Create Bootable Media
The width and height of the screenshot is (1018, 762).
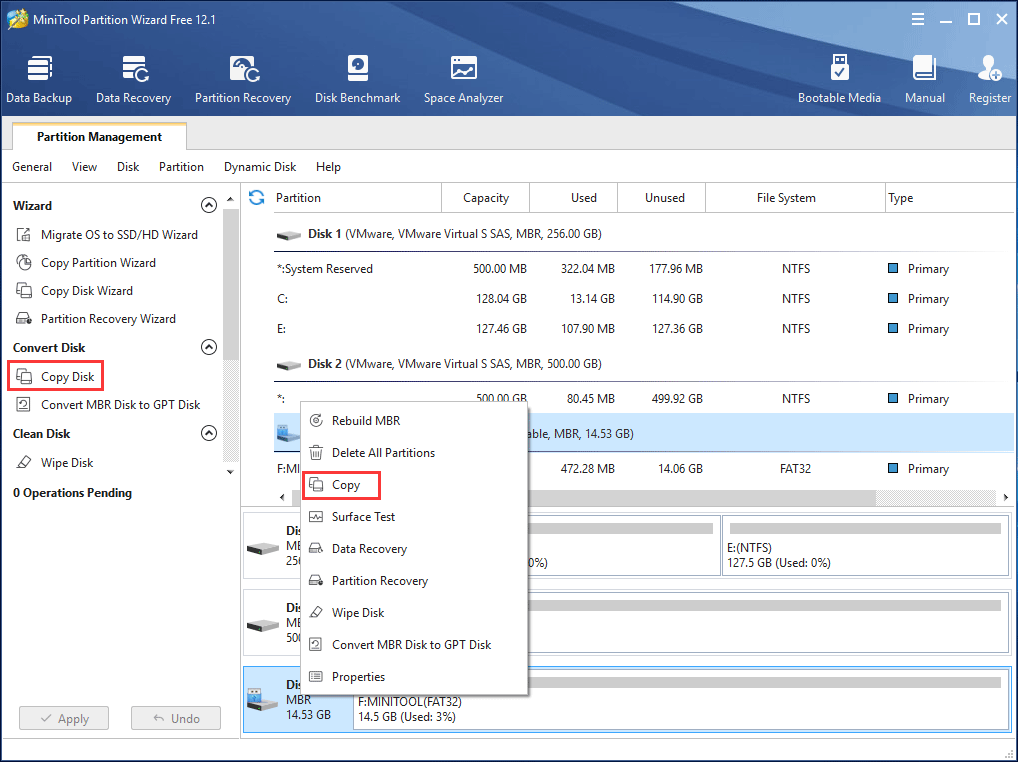click(x=839, y=79)
